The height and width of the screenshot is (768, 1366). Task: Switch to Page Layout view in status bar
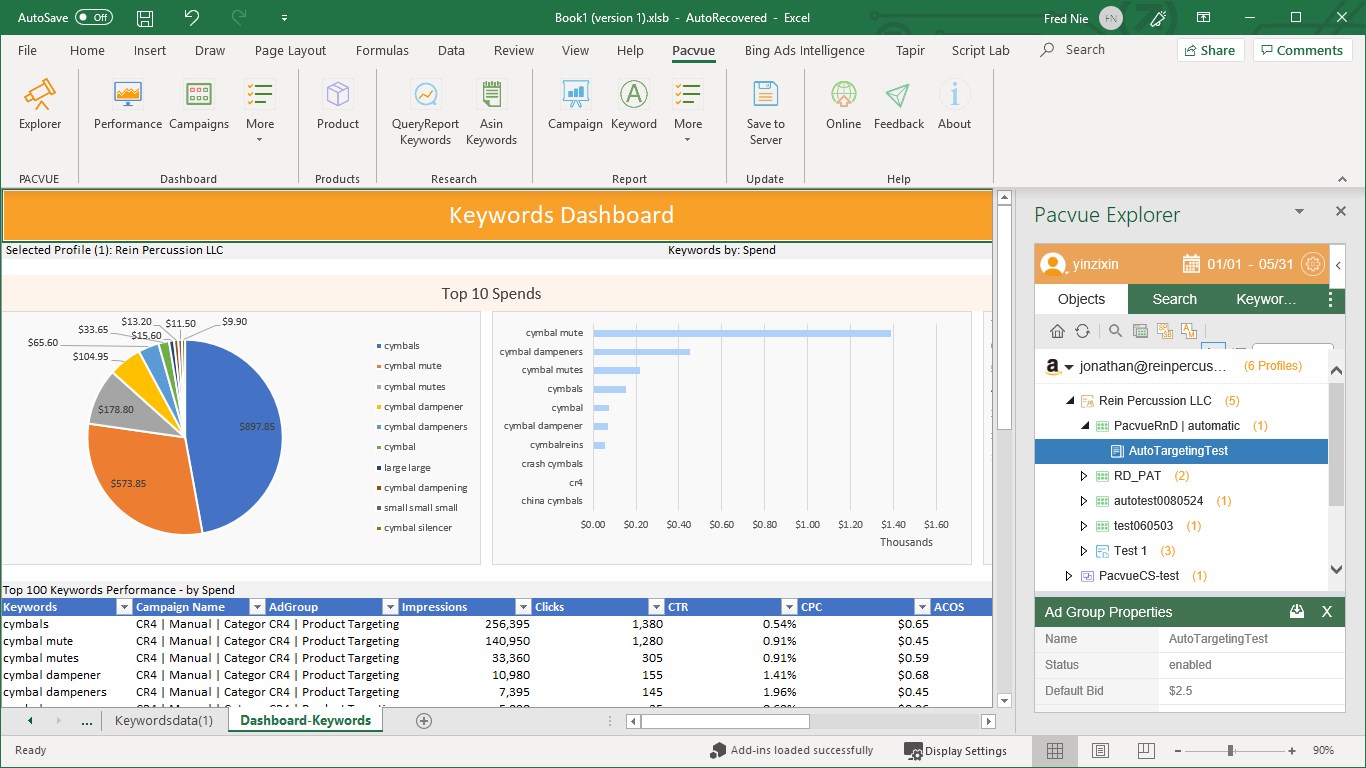[1100, 750]
